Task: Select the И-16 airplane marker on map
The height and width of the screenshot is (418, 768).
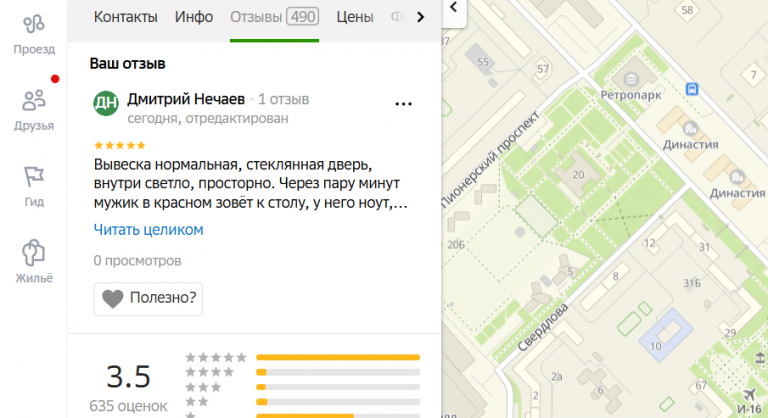Action: point(749,394)
